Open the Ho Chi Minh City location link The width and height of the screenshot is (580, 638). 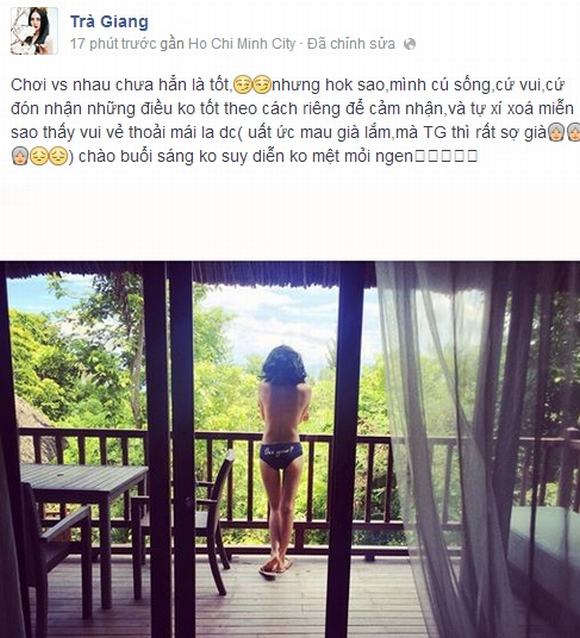(241, 44)
